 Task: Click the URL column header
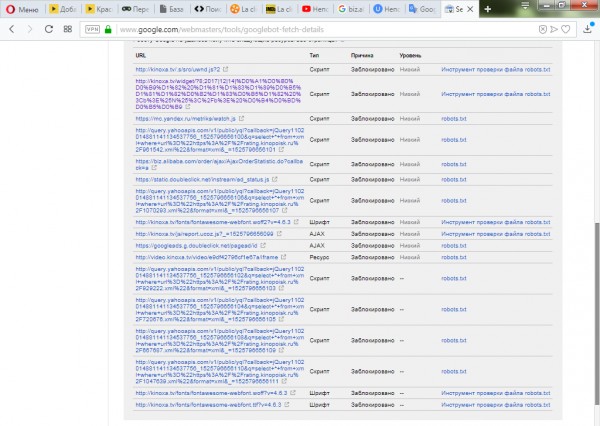140,55
